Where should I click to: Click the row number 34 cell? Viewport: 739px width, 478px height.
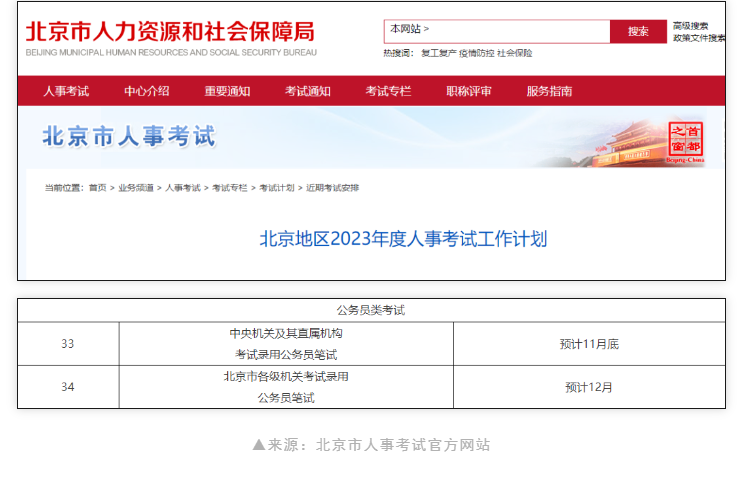(68, 387)
